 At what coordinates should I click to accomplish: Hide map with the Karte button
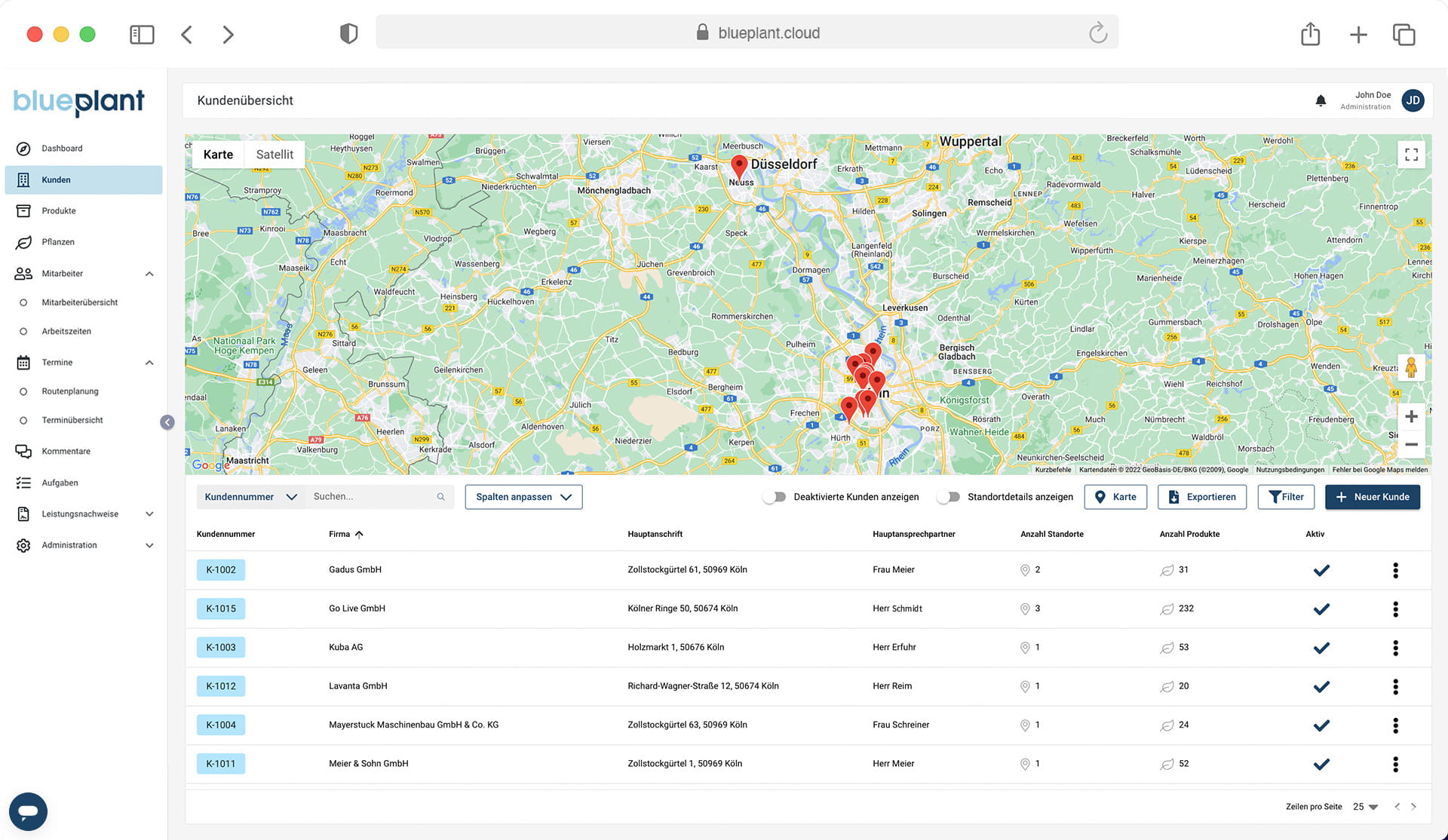pyautogui.click(x=1115, y=497)
